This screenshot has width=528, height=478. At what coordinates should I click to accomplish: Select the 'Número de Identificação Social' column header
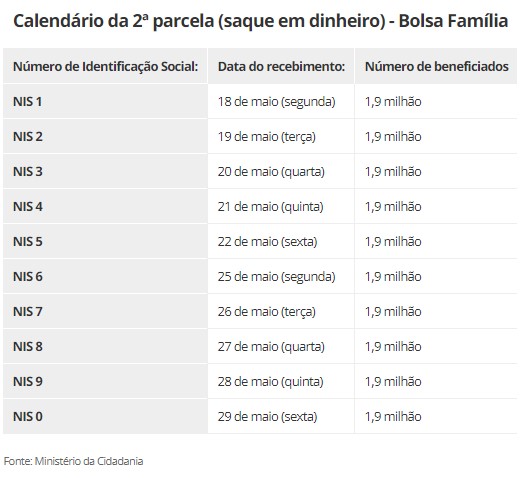click(105, 66)
